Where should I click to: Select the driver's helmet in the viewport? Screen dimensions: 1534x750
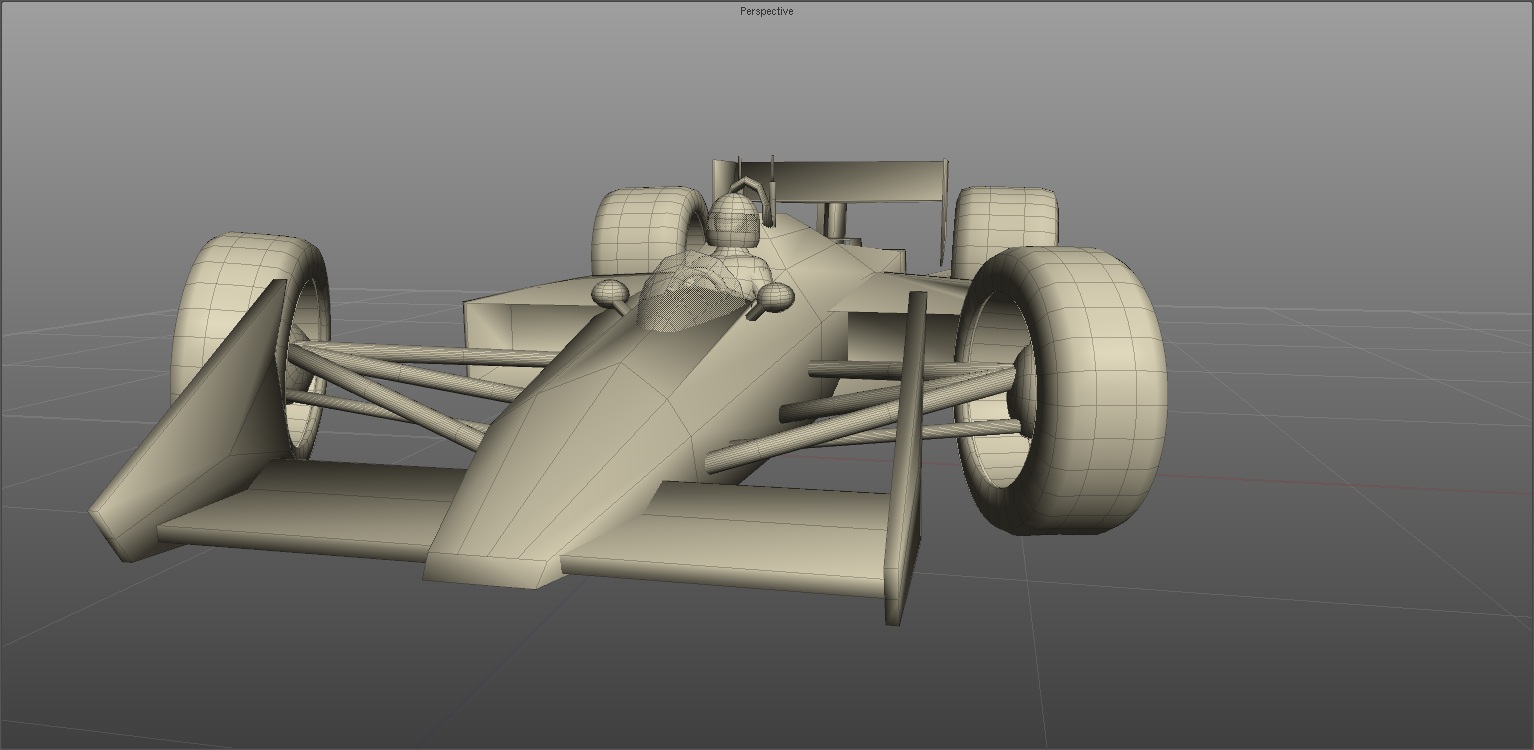tap(733, 221)
